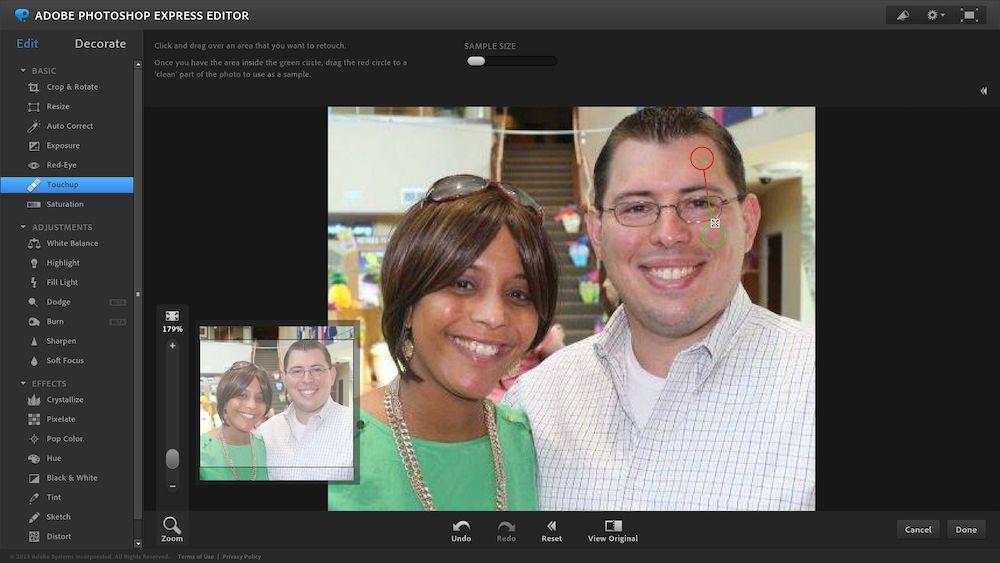Viewport: 1000px width, 563px height.
Task: Toggle fit-to-screen icon above 179%
Action: 172,316
